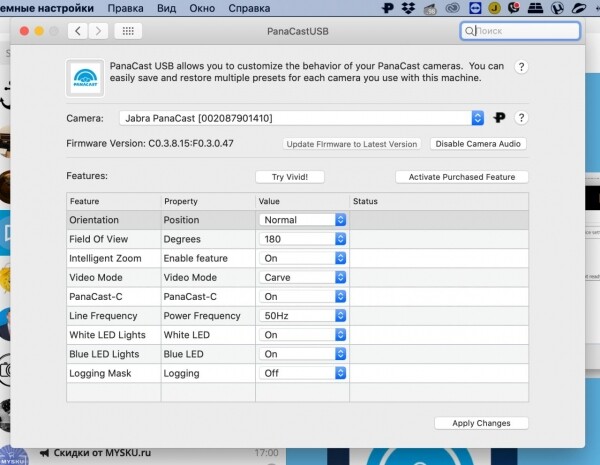This screenshot has height=465, width=600.
Task: Open the Video Mode Carve dropdown
Action: 303,277
